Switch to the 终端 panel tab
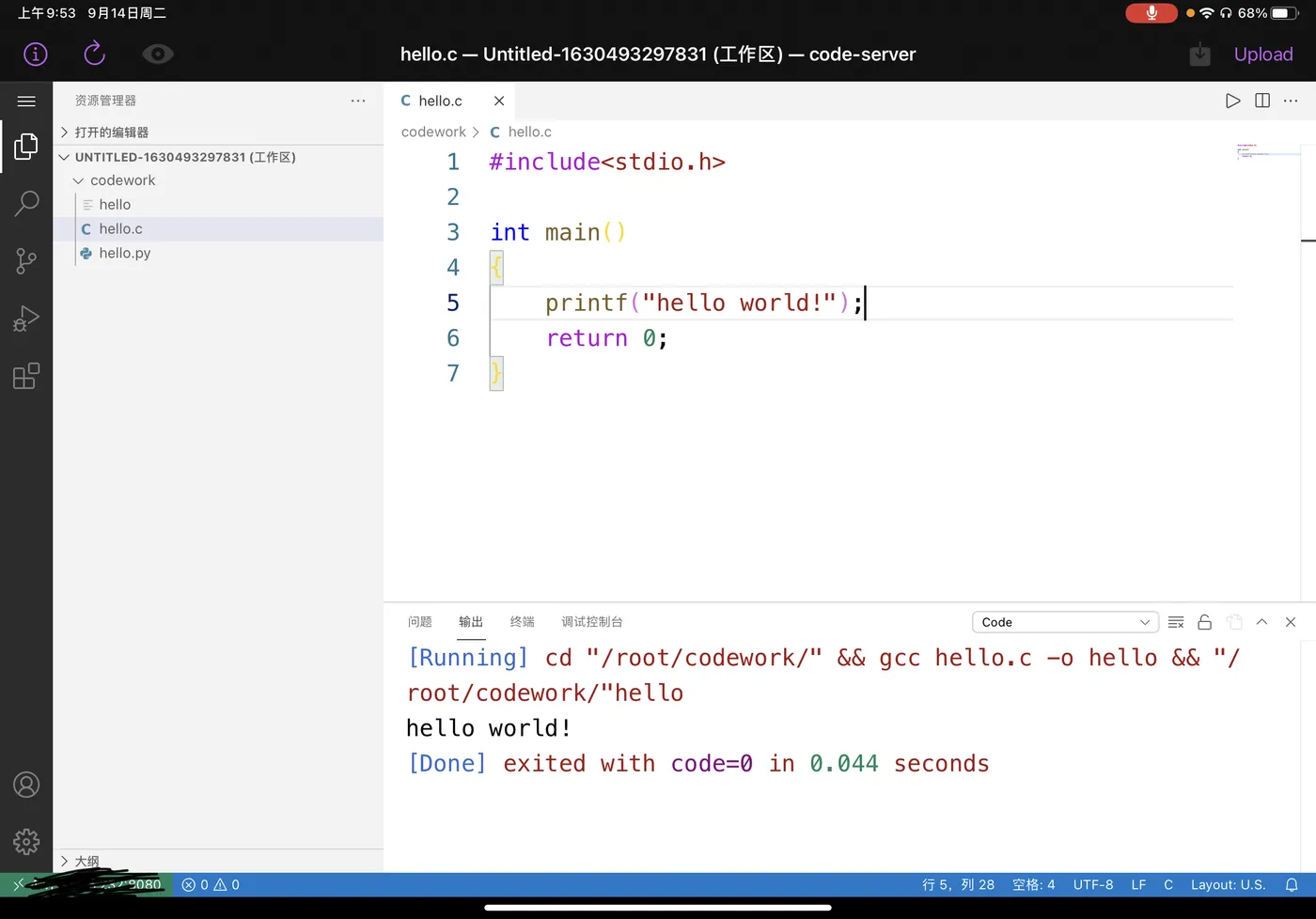Screen dimensions: 1316x919 point(522,622)
